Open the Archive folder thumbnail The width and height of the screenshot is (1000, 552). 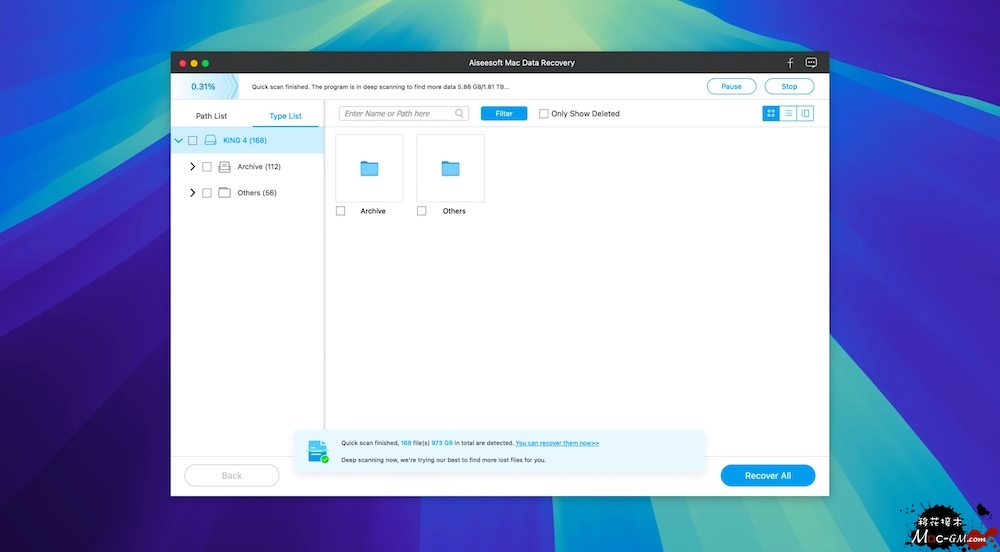[x=369, y=168]
